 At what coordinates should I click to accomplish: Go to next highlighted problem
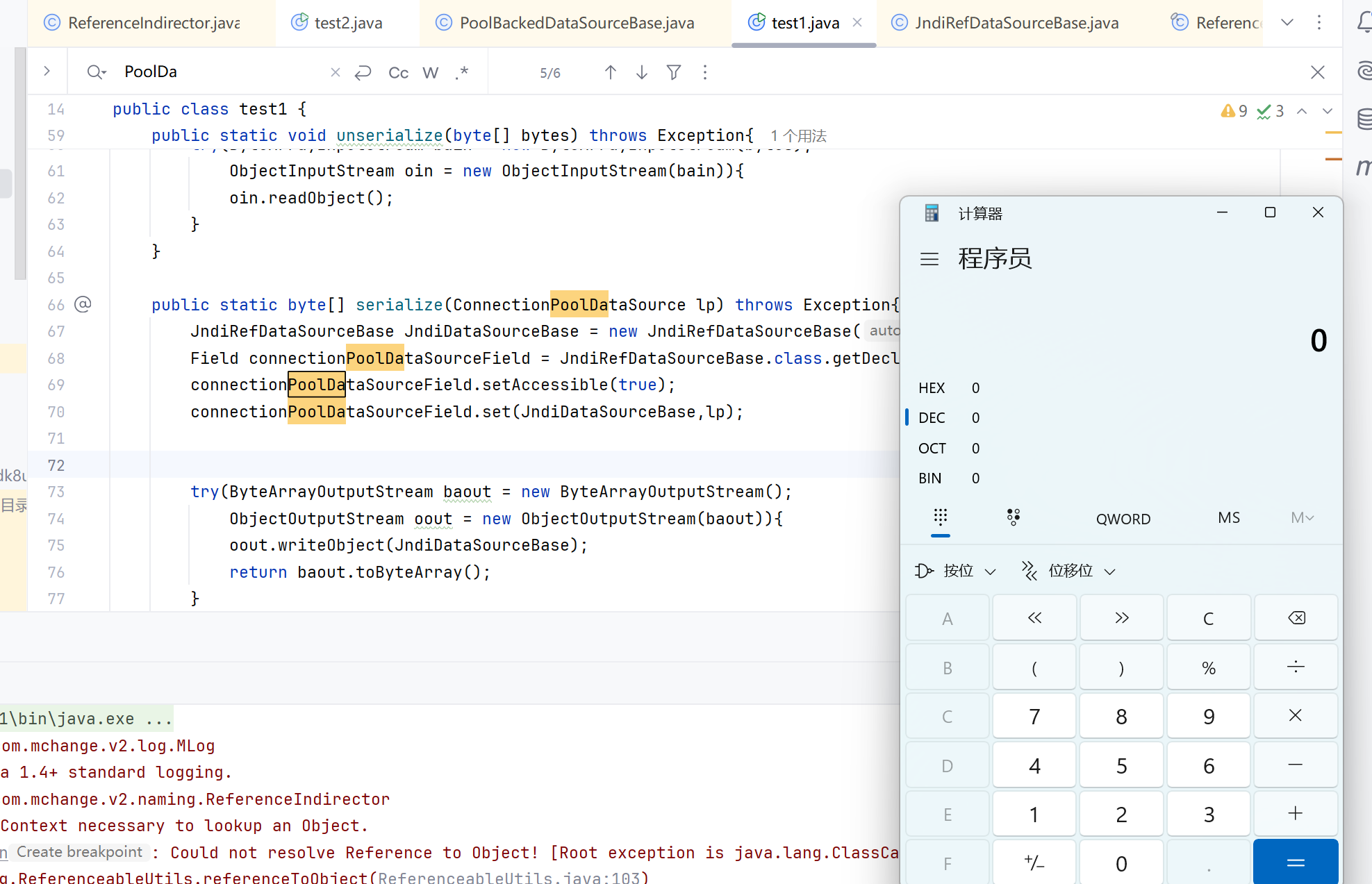point(1328,111)
